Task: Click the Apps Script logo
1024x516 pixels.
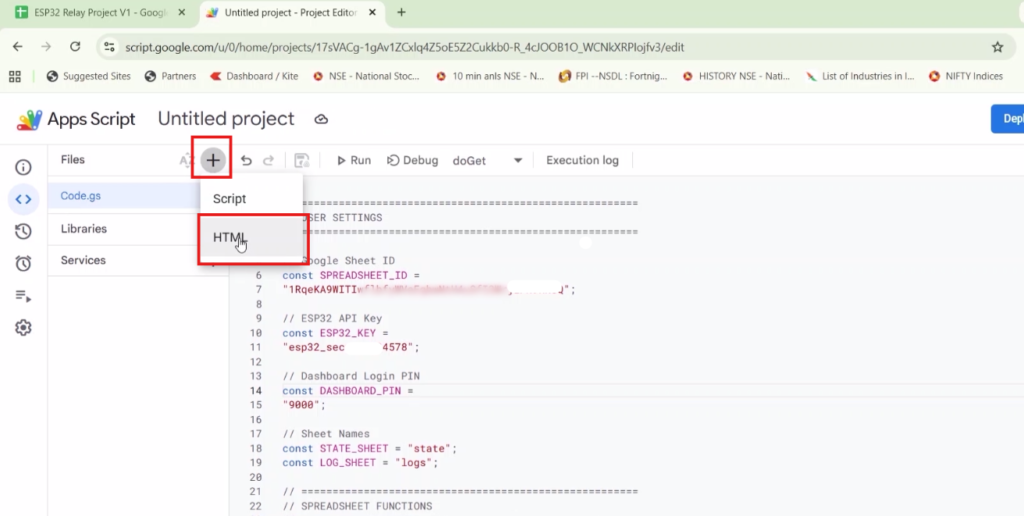Action: pyautogui.click(x=29, y=120)
